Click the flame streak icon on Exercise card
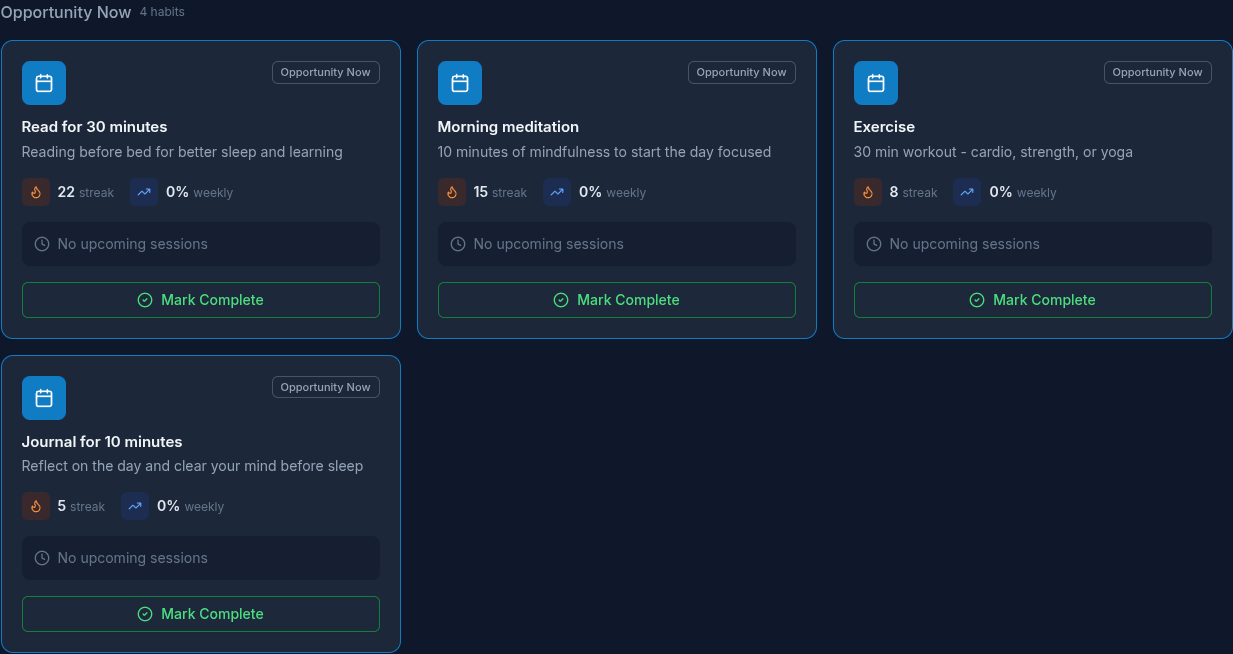 click(x=867, y=192)
